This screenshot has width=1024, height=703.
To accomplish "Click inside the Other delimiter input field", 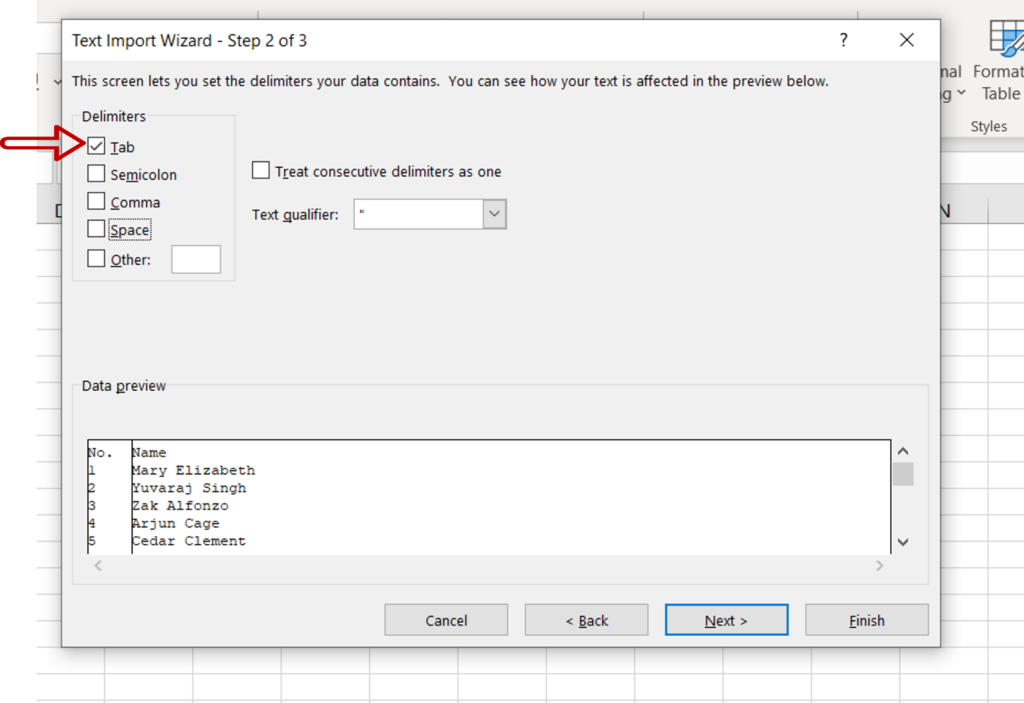I will [x=196, y=258].
